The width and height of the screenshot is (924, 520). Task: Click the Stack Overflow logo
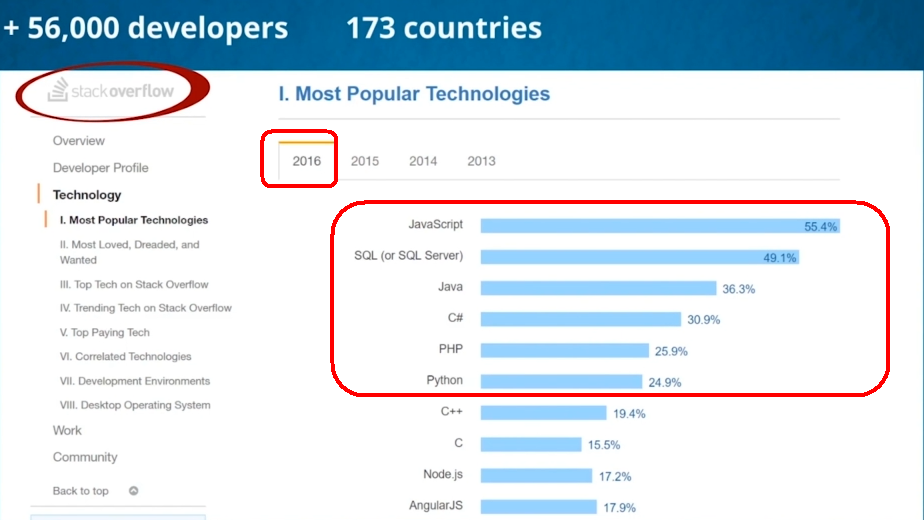point(111,90)
